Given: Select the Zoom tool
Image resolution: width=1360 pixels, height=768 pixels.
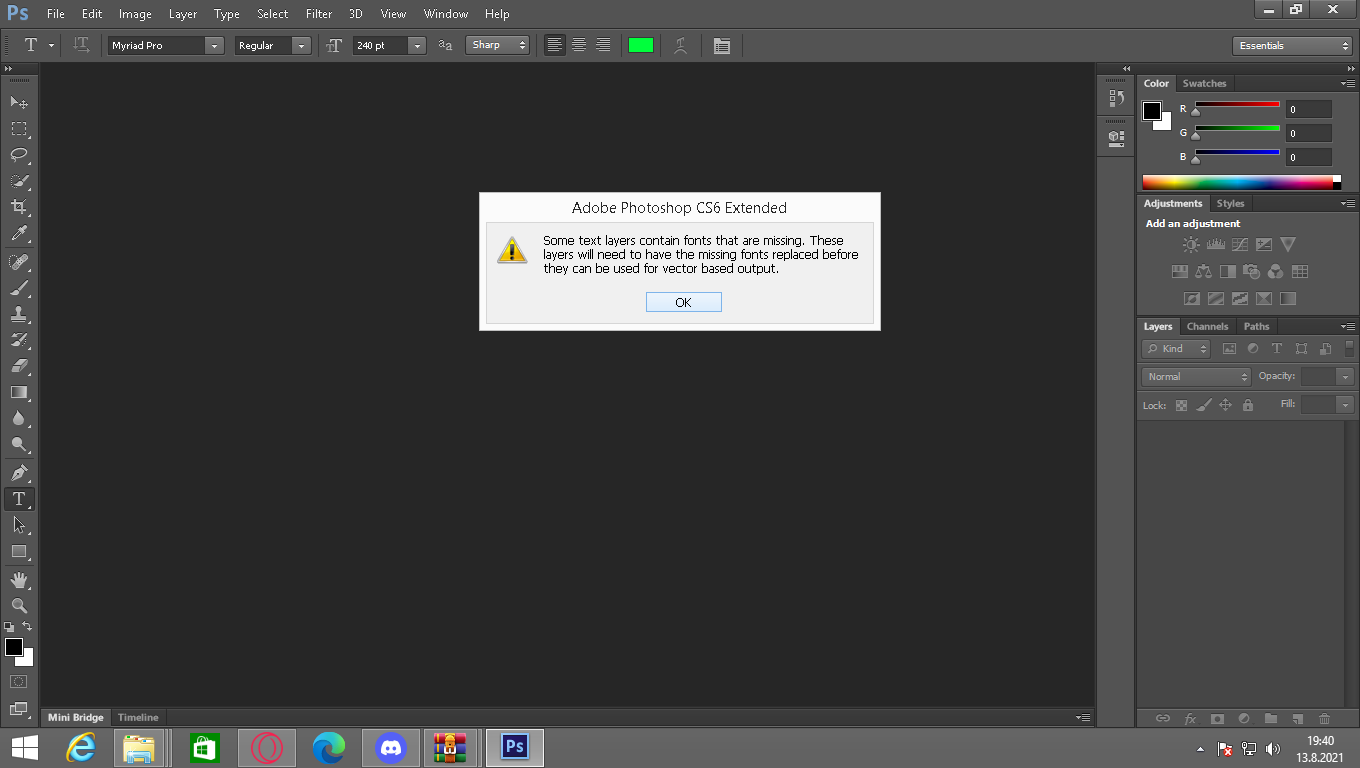Looking at the screenshot, I should tap(19, 606).
